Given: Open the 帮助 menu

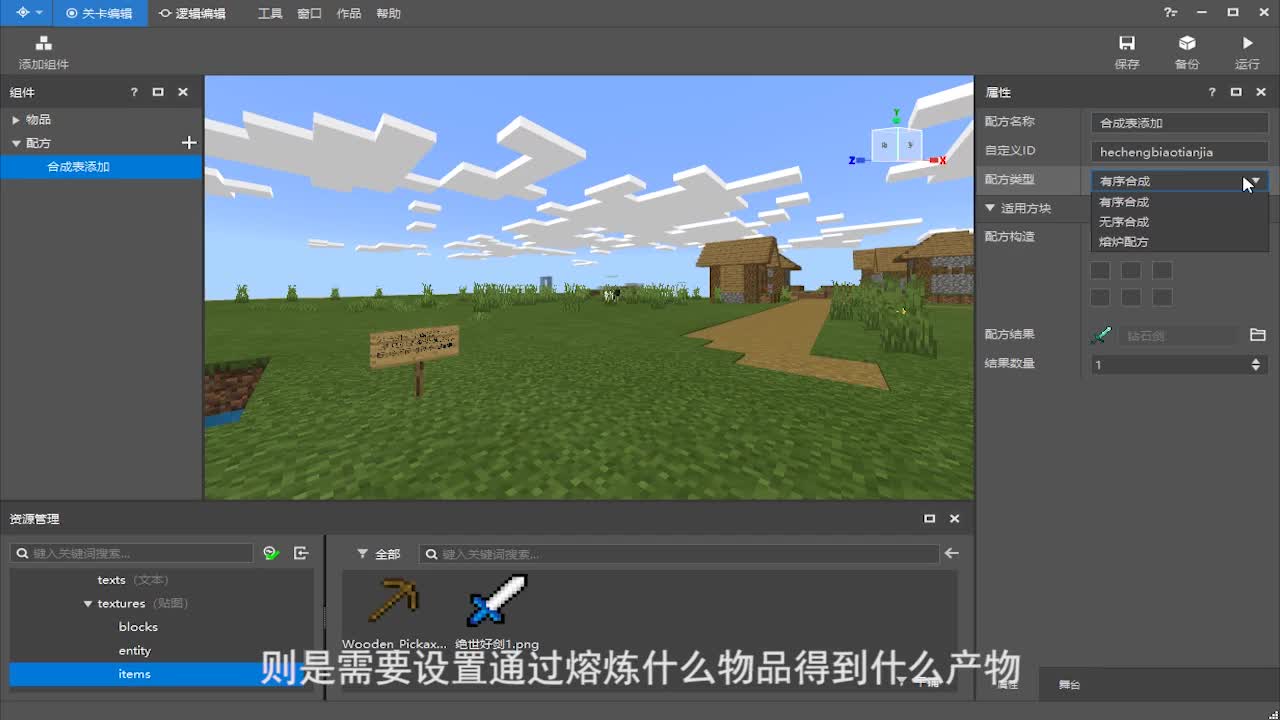Looking at the screenshot, I should tap(388, 13).
